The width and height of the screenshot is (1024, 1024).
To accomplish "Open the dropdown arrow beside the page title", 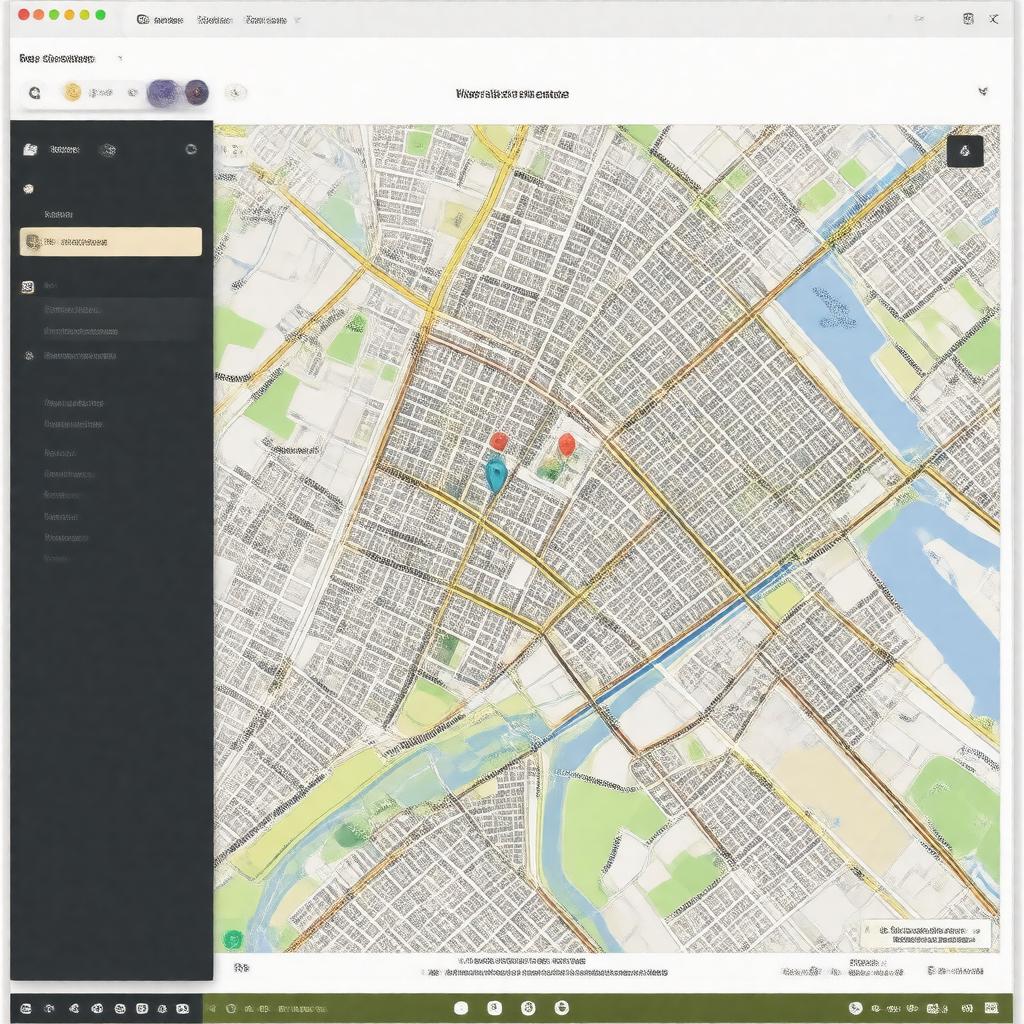I will tap(120, 59).
